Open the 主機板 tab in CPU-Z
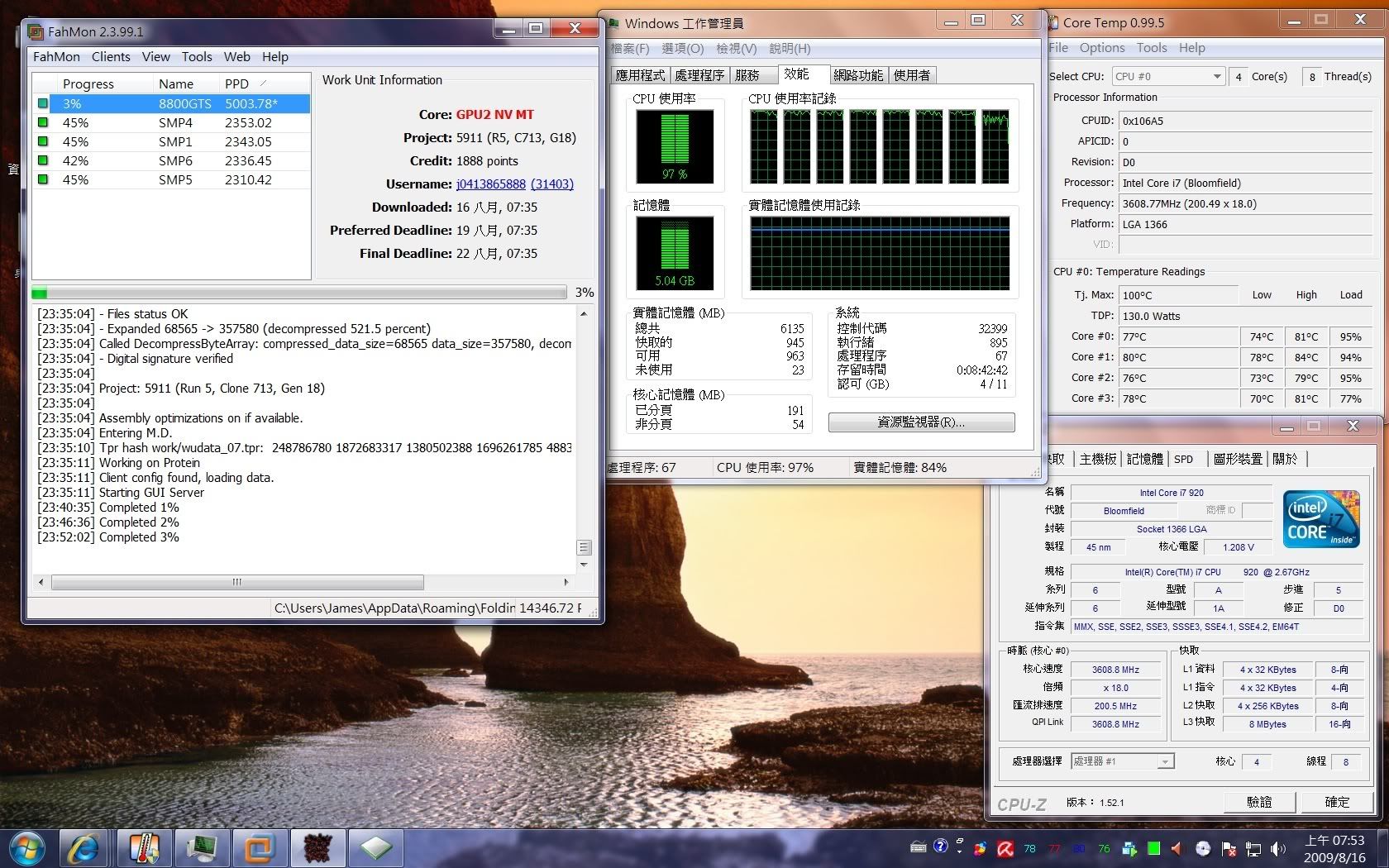 1098,459
